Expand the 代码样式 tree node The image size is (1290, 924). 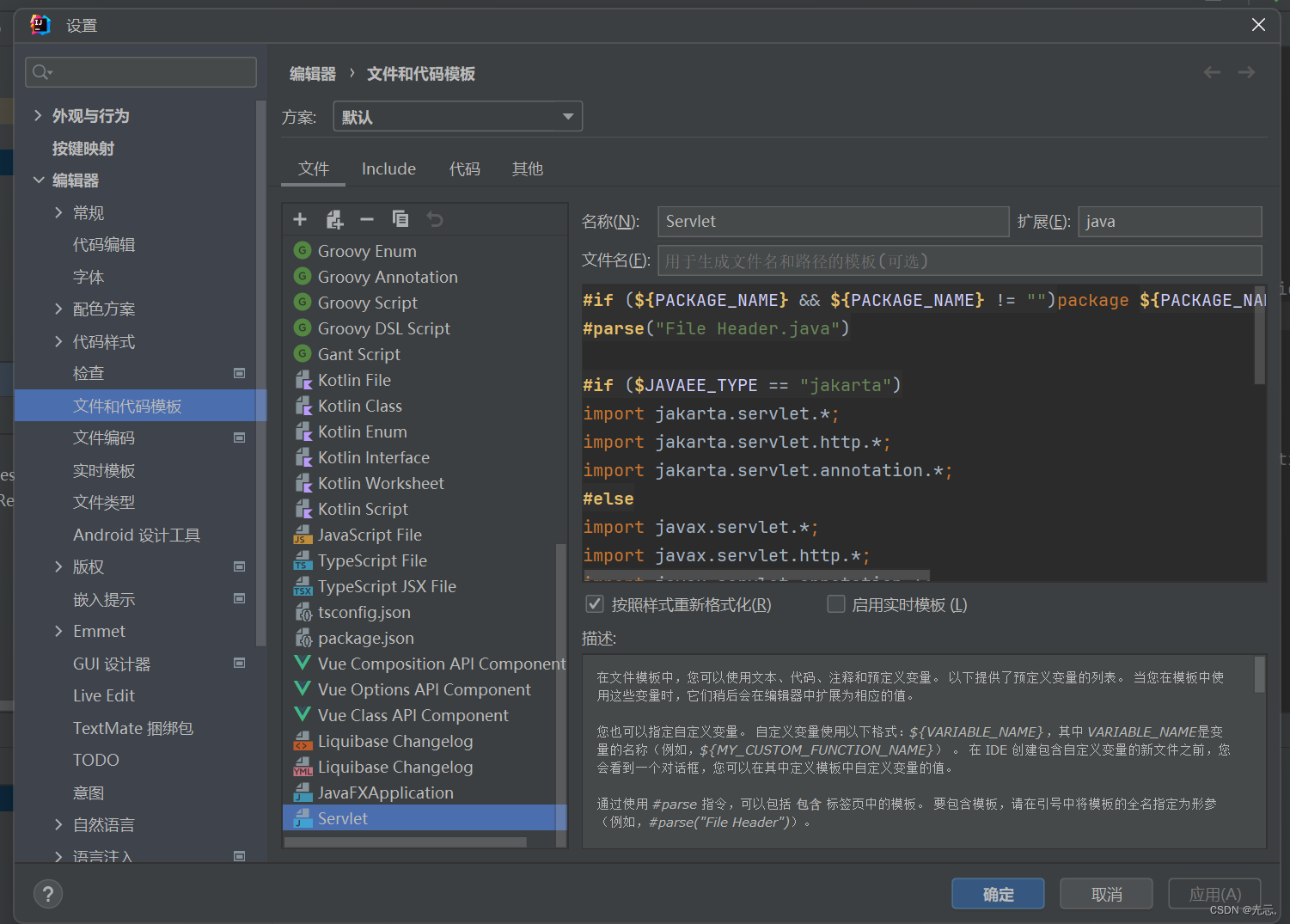tap(58, 341)
